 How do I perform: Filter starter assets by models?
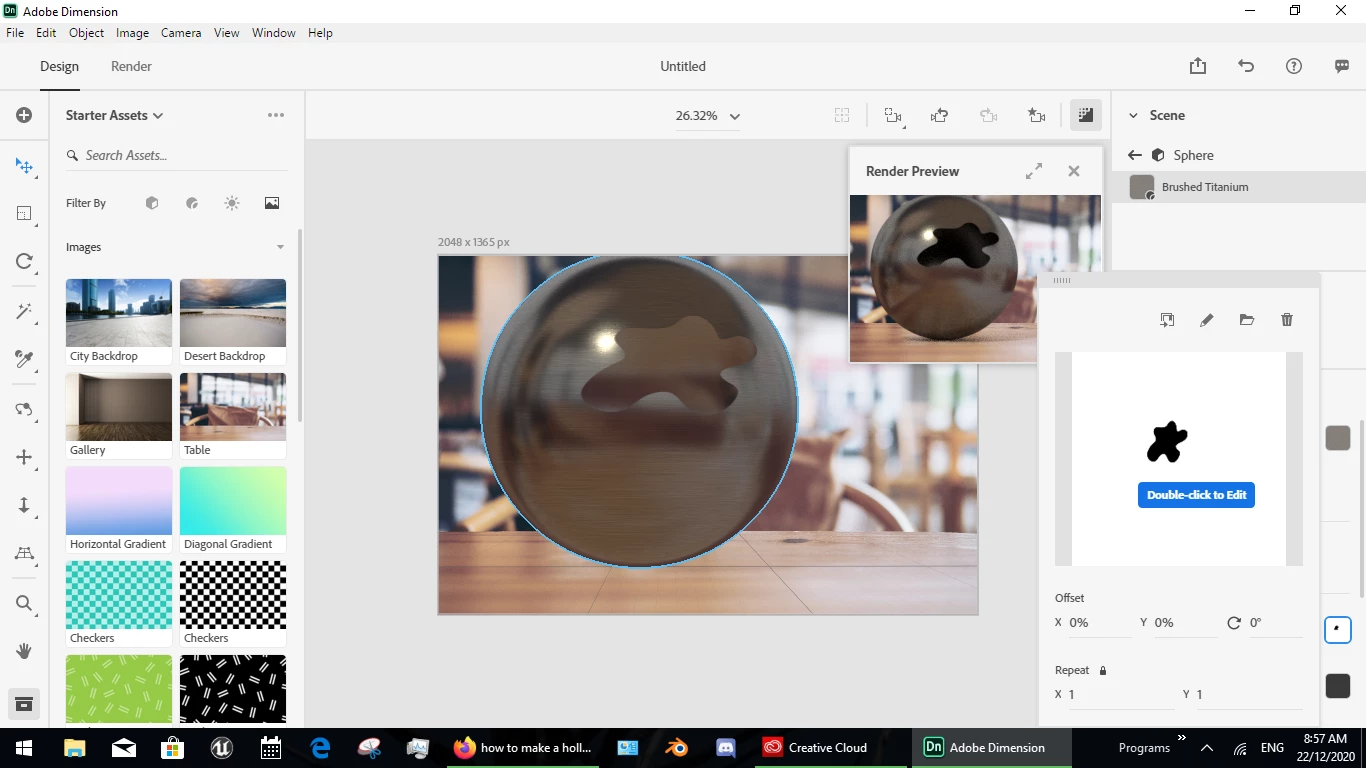(x=152, y=203)
